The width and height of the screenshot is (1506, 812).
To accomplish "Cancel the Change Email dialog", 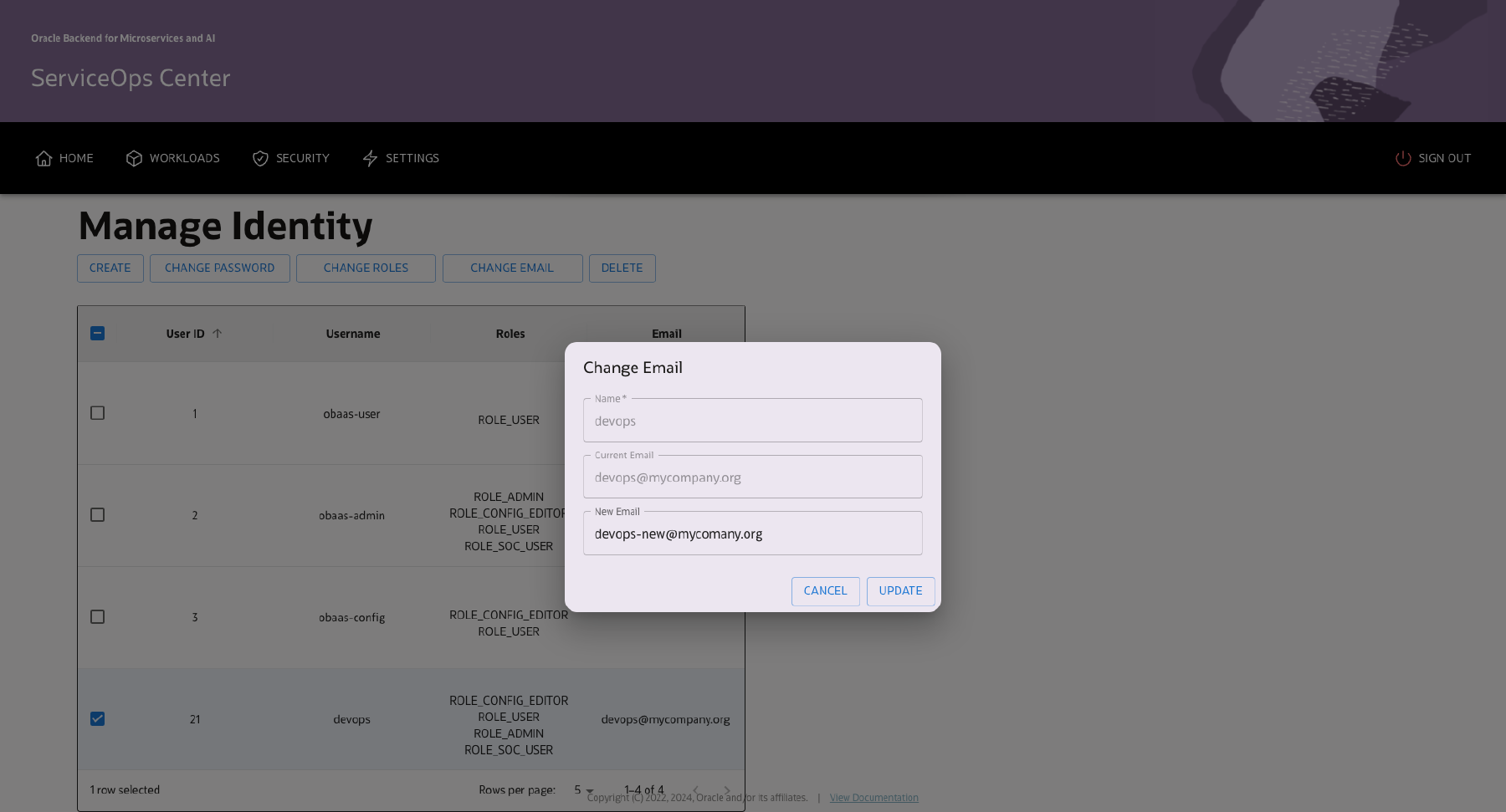I will (825, 591).
